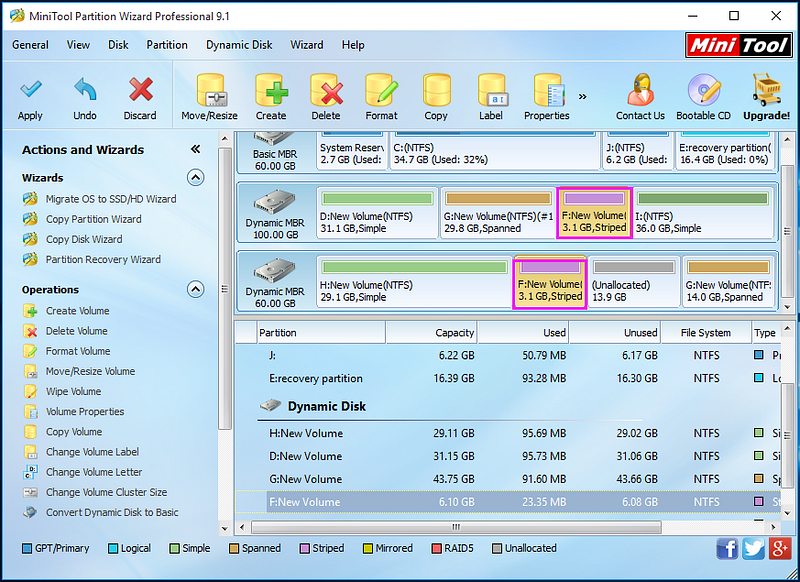800x582 pixels.
Task: Click Move/Resize Volume operation
Action: click(79, 371)
